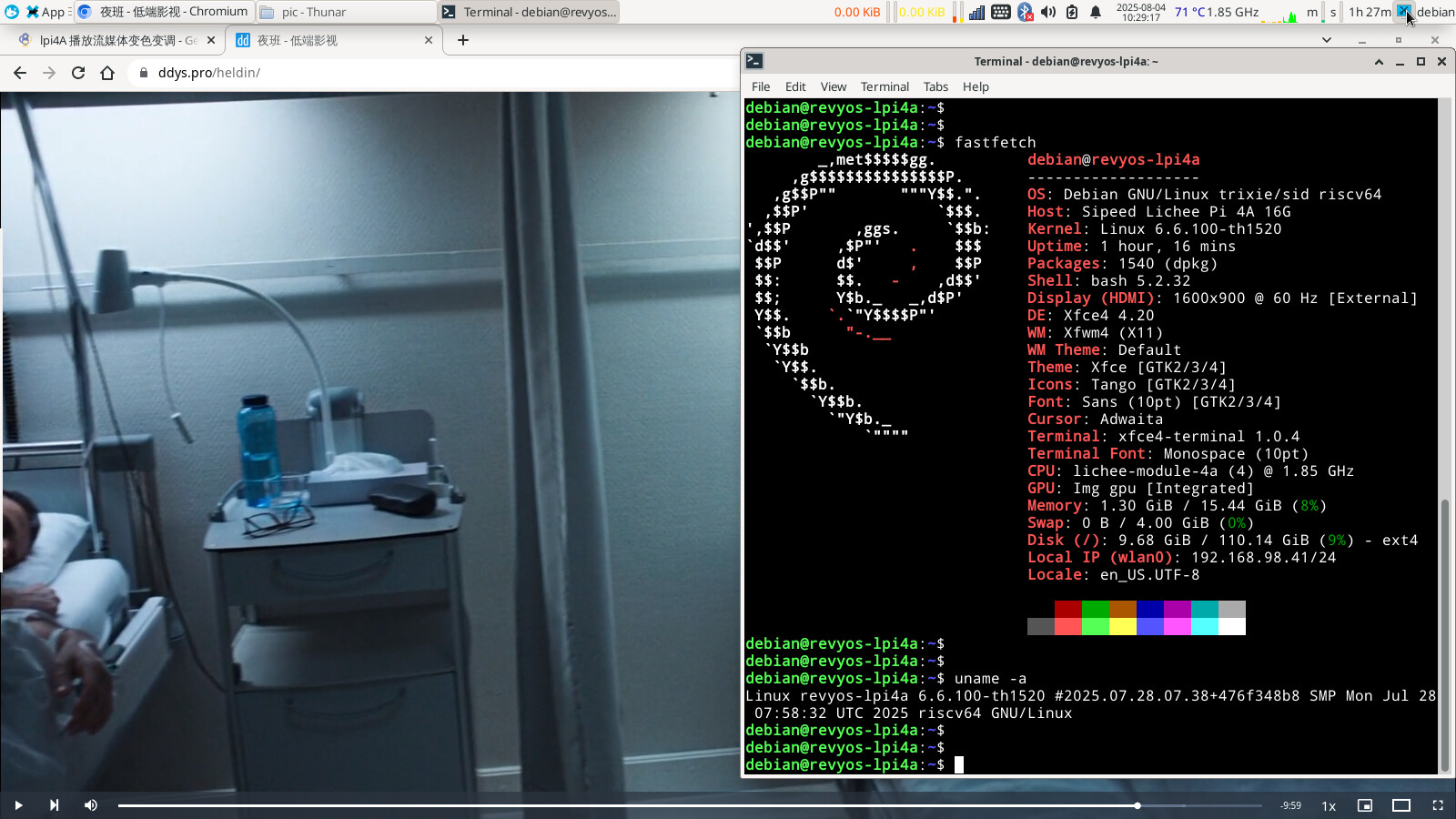The width and height of the screenshot is (1456, 819).
Task: Go forward in Chromium
Action: point(49,73)
